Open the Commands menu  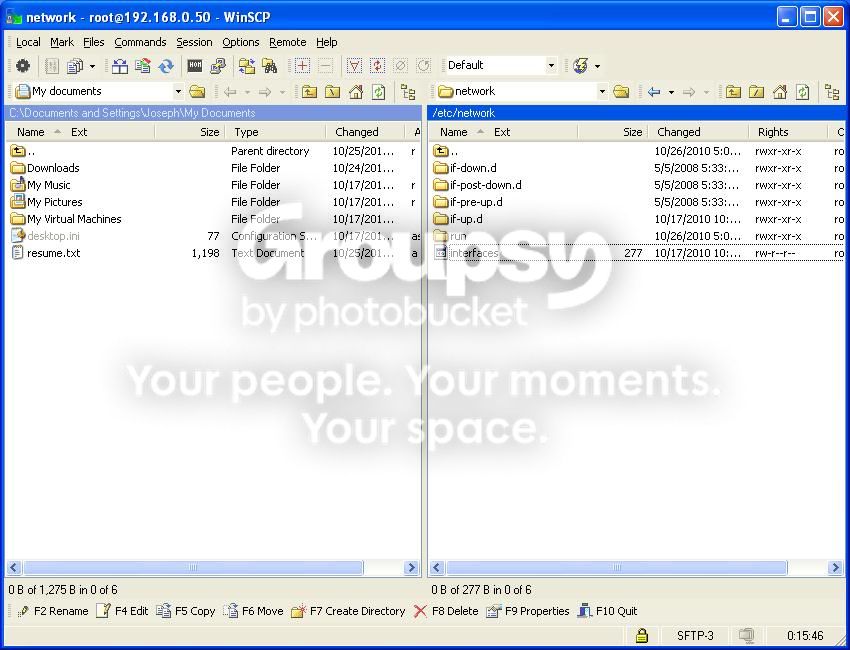[140, 42]
